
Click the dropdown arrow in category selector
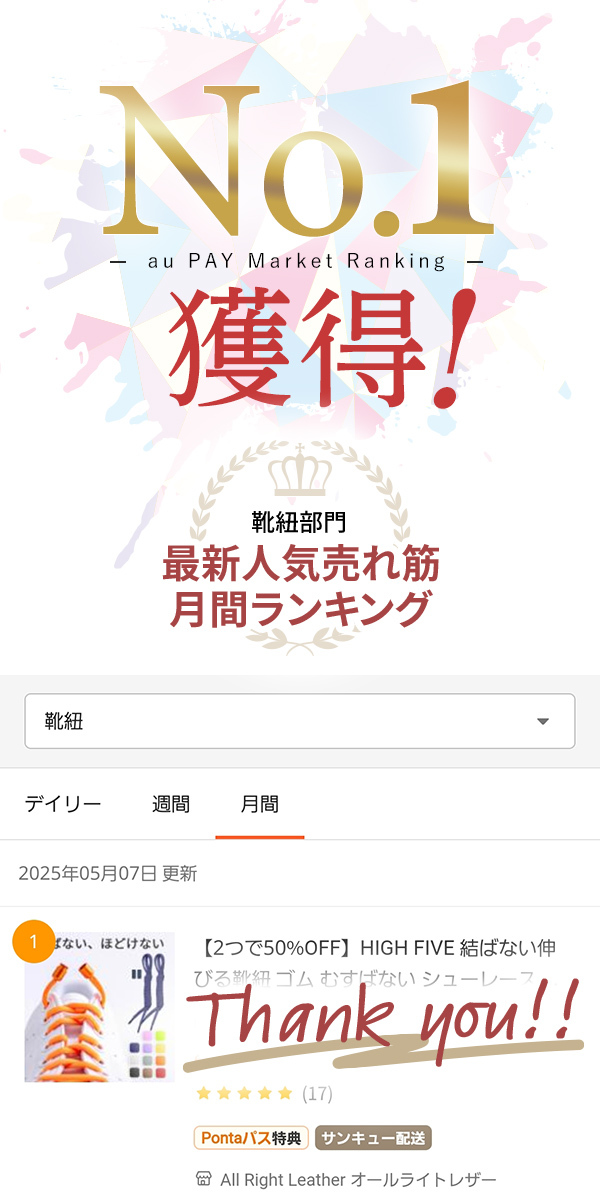pyautogui.click(x=543, y=721)
